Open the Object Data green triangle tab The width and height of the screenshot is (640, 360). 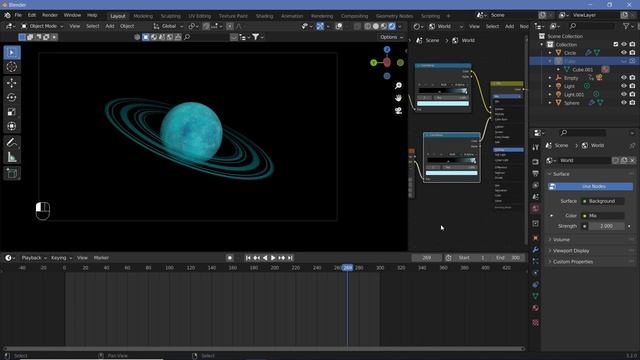[536, 296]
